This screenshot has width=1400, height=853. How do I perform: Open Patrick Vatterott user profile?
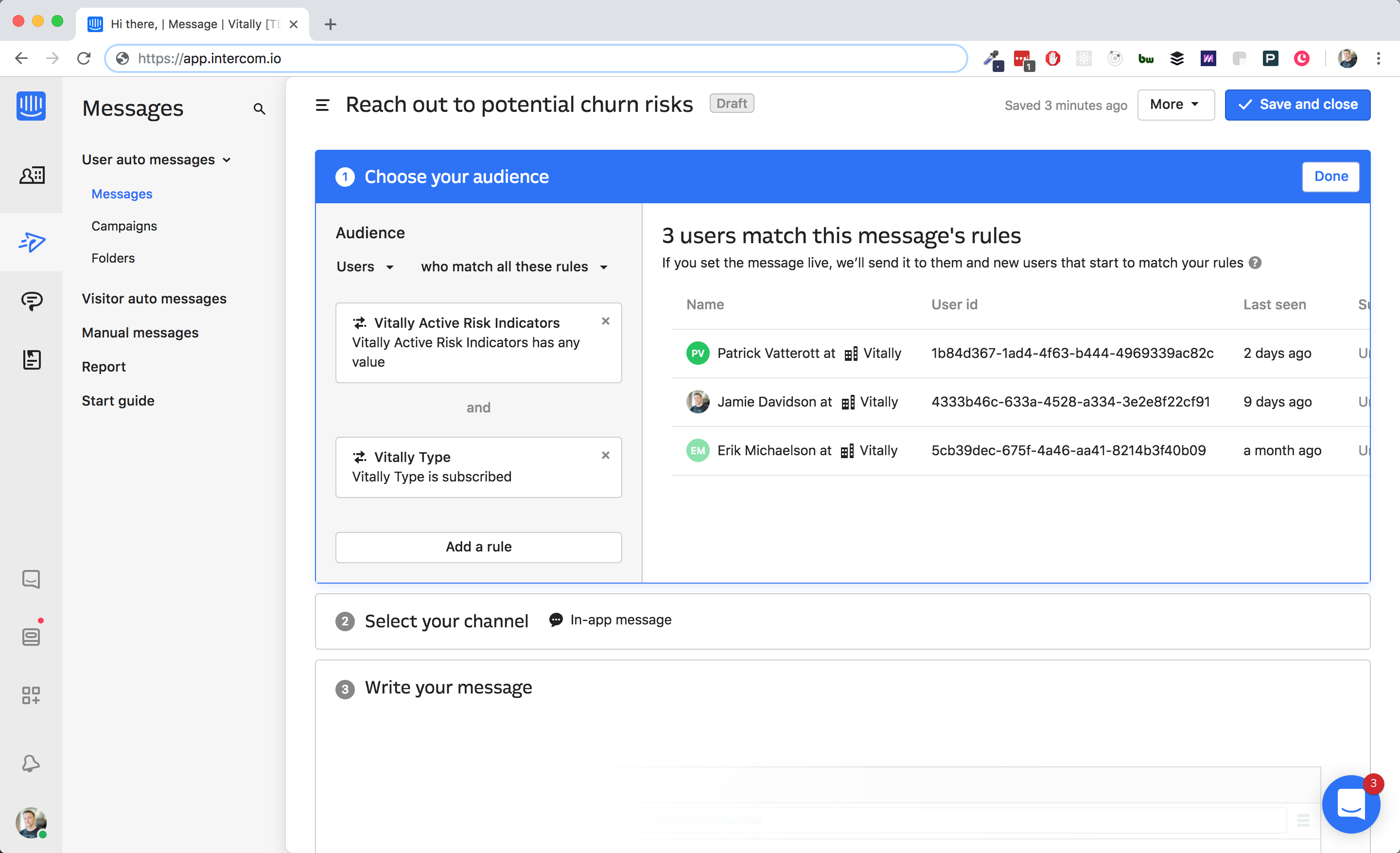[x=769, y=353]
